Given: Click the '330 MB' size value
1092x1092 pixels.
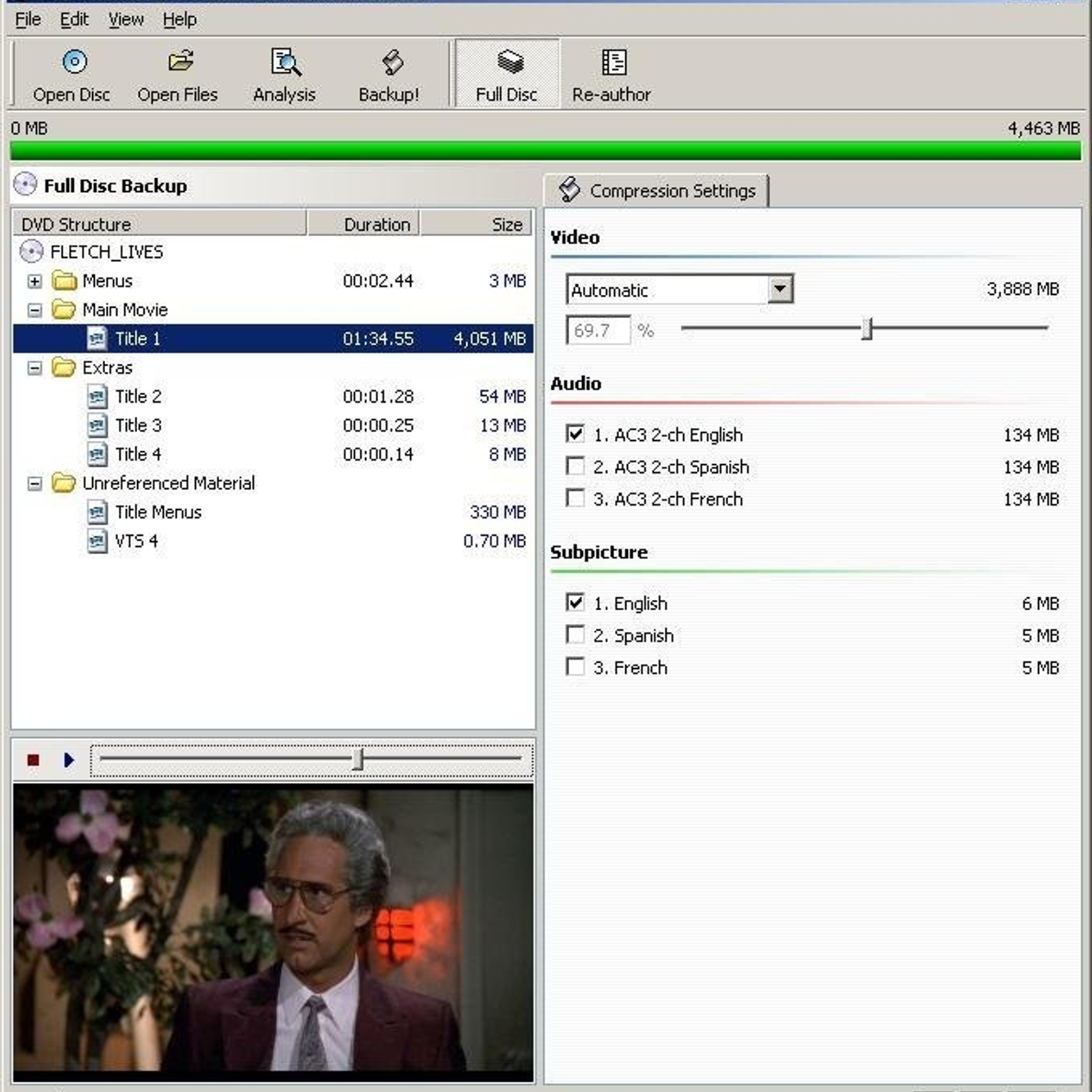Looking at the screenshot, I should tap(498, 512).
